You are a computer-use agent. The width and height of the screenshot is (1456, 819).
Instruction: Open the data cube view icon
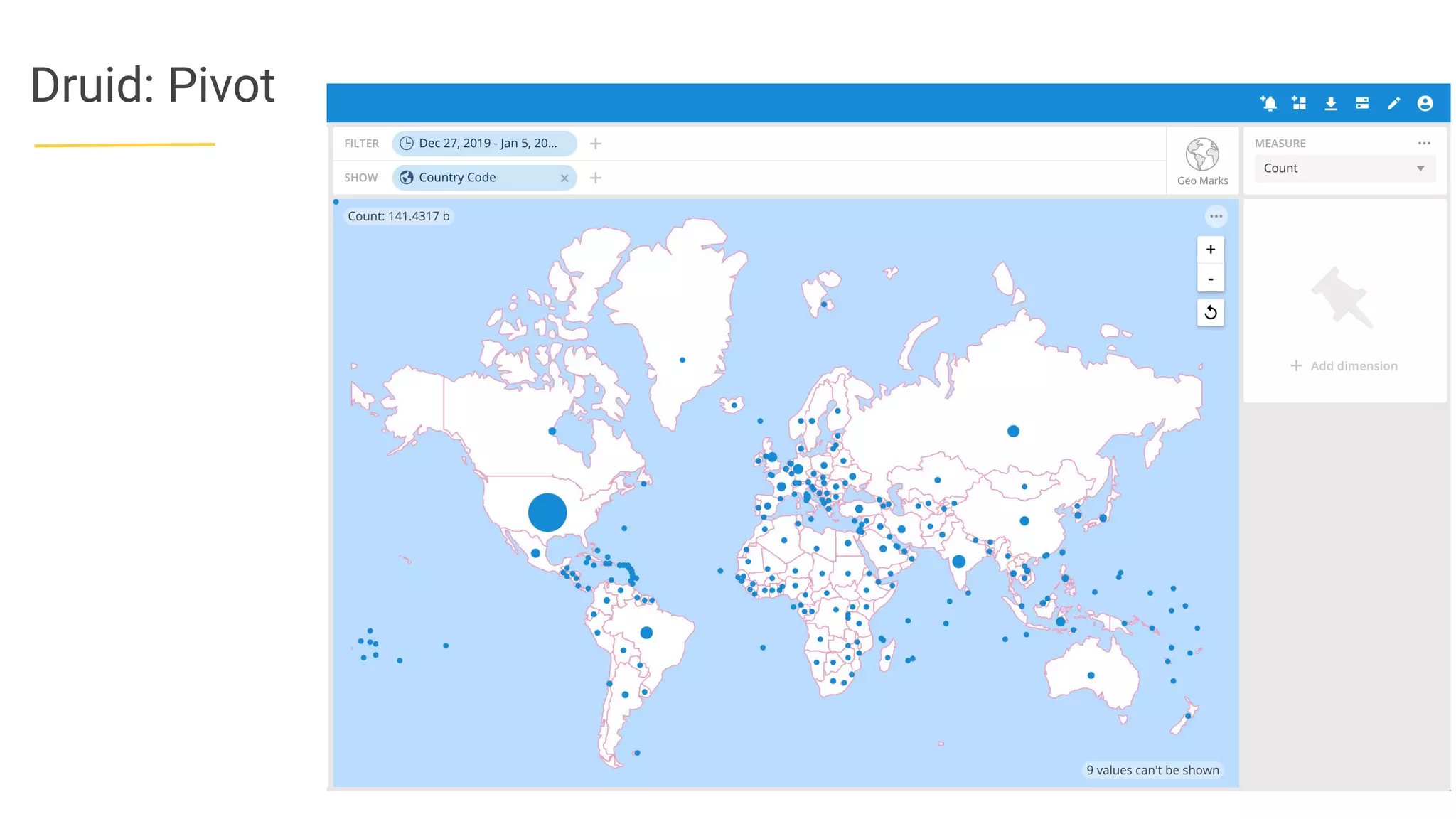(x=1362, y=104)
